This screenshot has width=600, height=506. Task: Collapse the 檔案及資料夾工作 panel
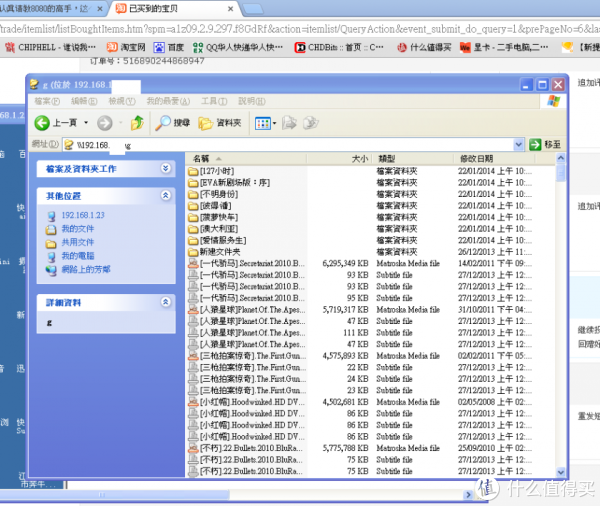pyautogui.click(x=165, y=169)
